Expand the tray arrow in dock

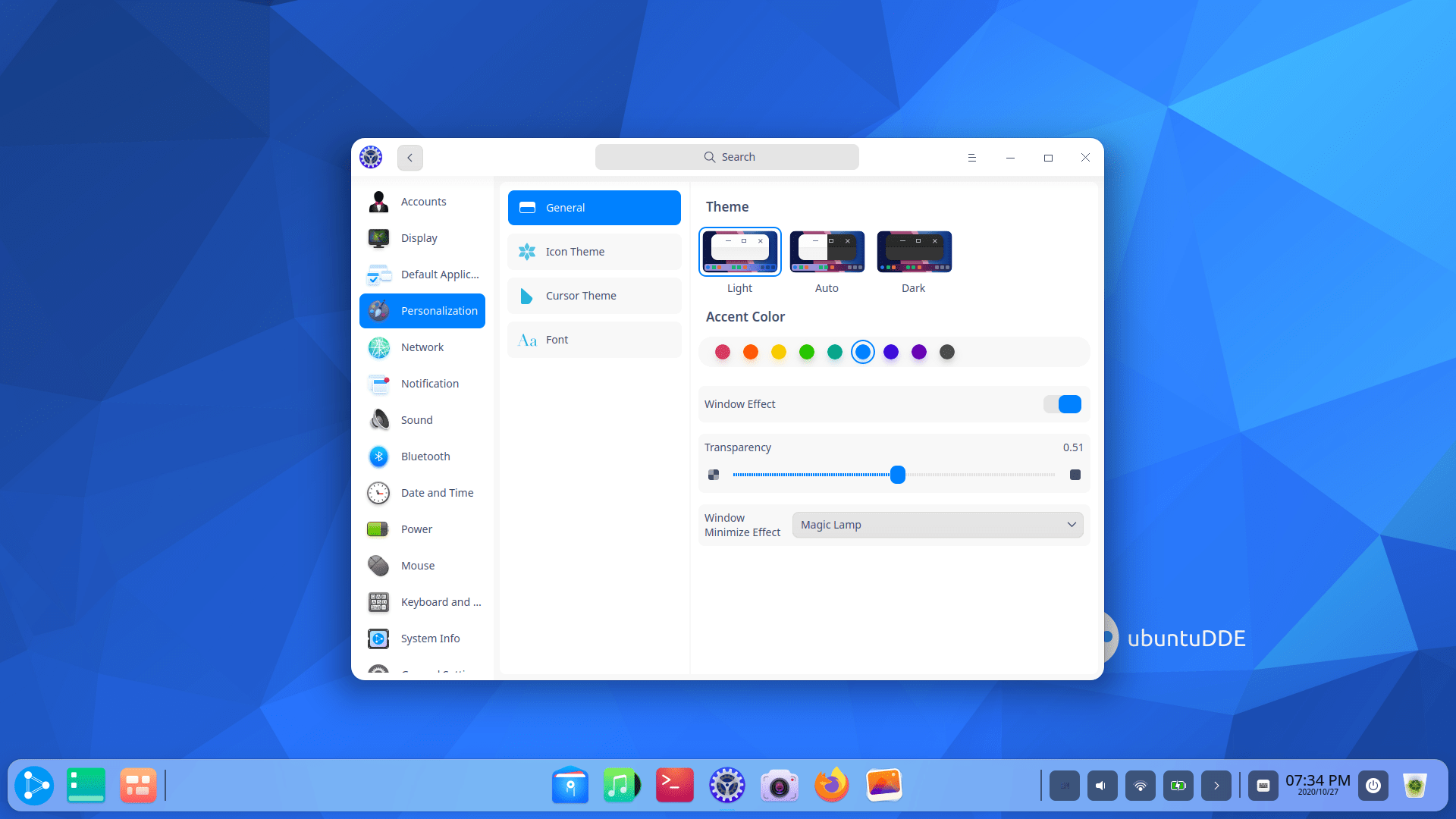[x=1216, y=786]
